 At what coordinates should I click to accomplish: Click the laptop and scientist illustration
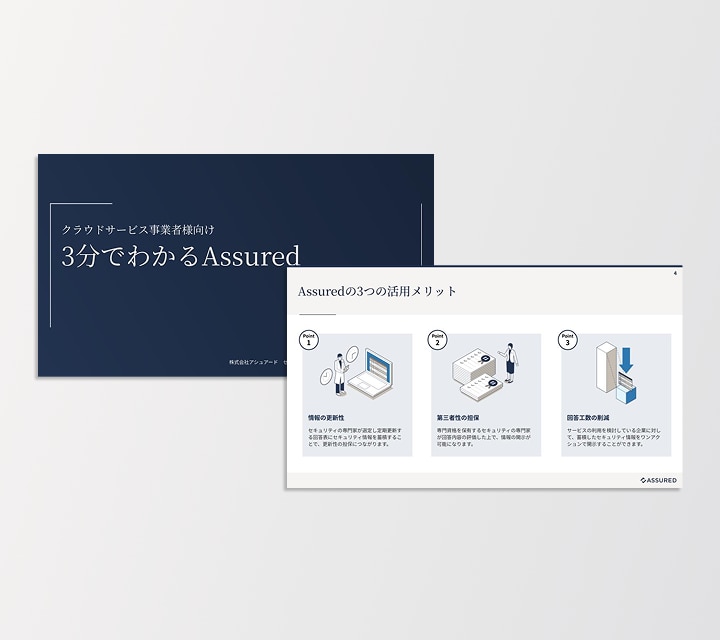point(357,372)
